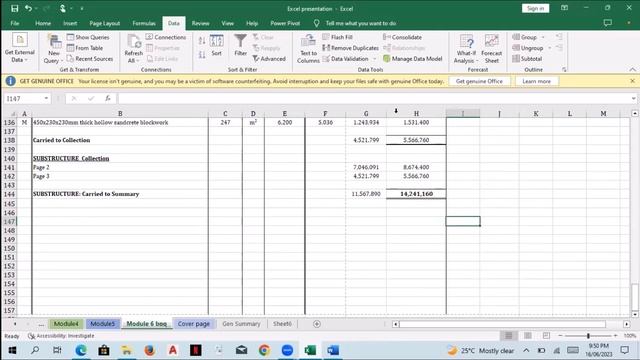Image resolution: width=640 pixels, height=360 pixels.
Task: Switch to Power Pivot tab
Action: click(x=285, y=23)
